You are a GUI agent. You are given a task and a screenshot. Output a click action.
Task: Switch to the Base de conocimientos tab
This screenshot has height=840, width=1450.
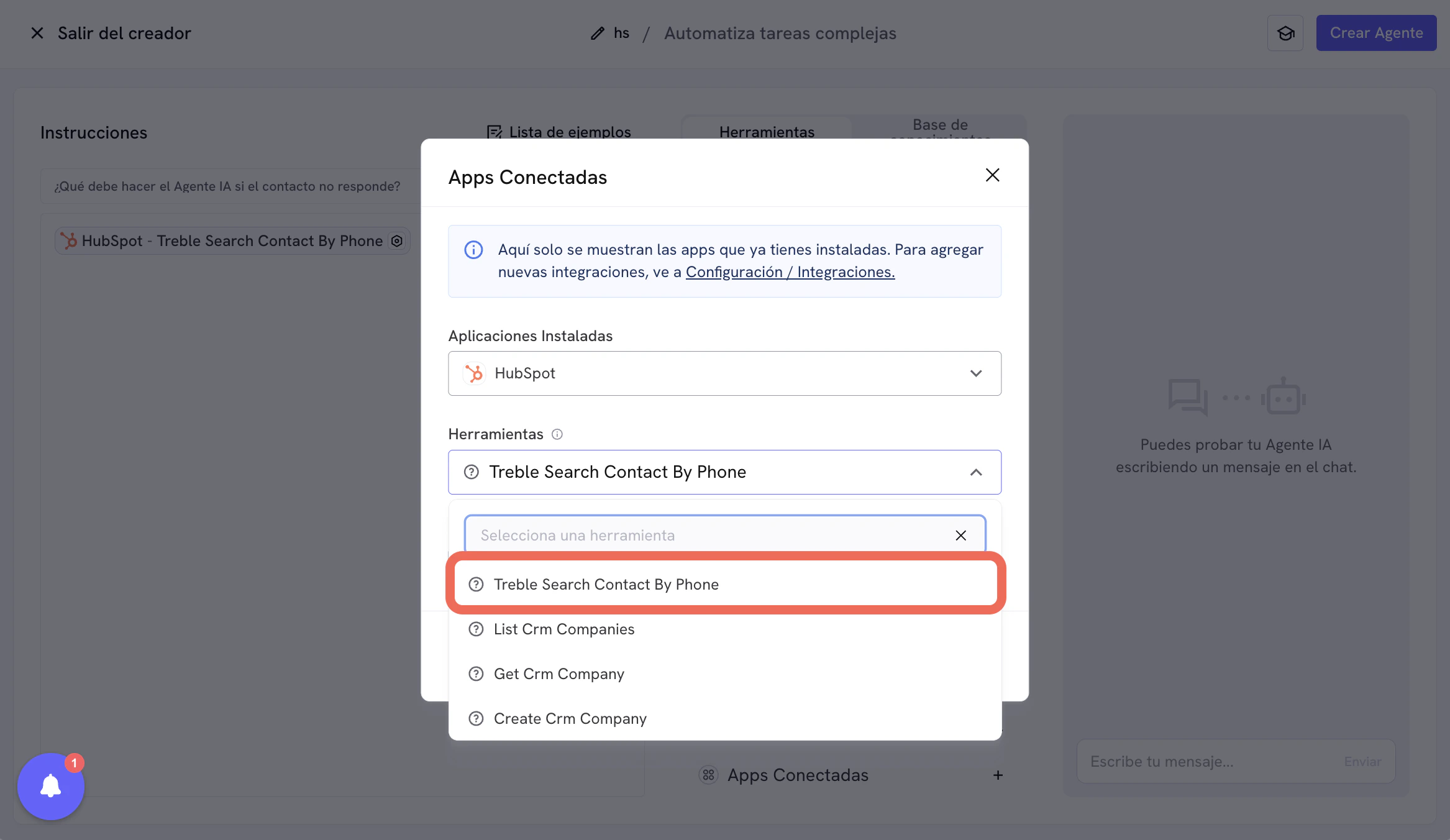pos(940,130)
